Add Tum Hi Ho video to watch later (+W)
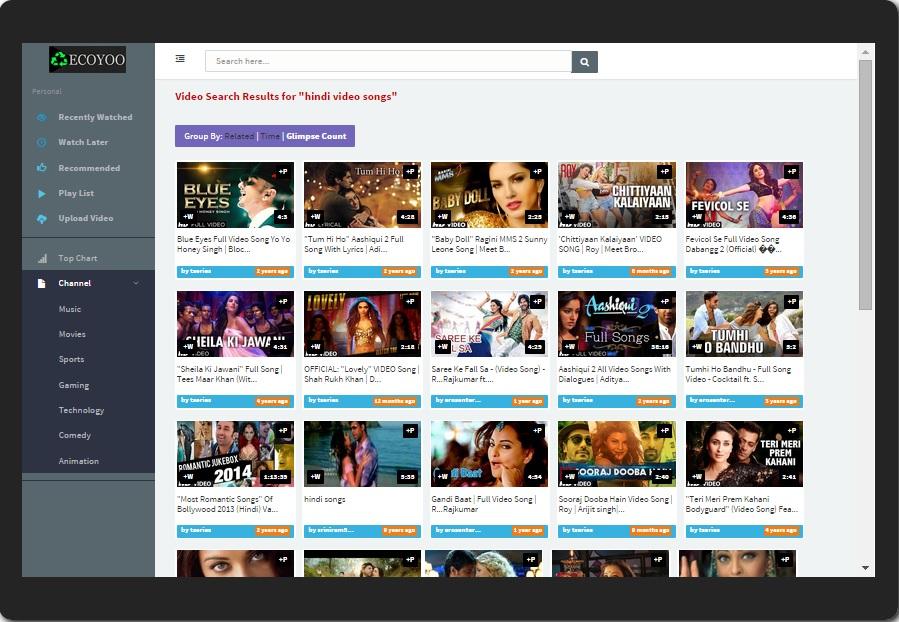This screenshot has height=622, width=899. pos(315,217)
